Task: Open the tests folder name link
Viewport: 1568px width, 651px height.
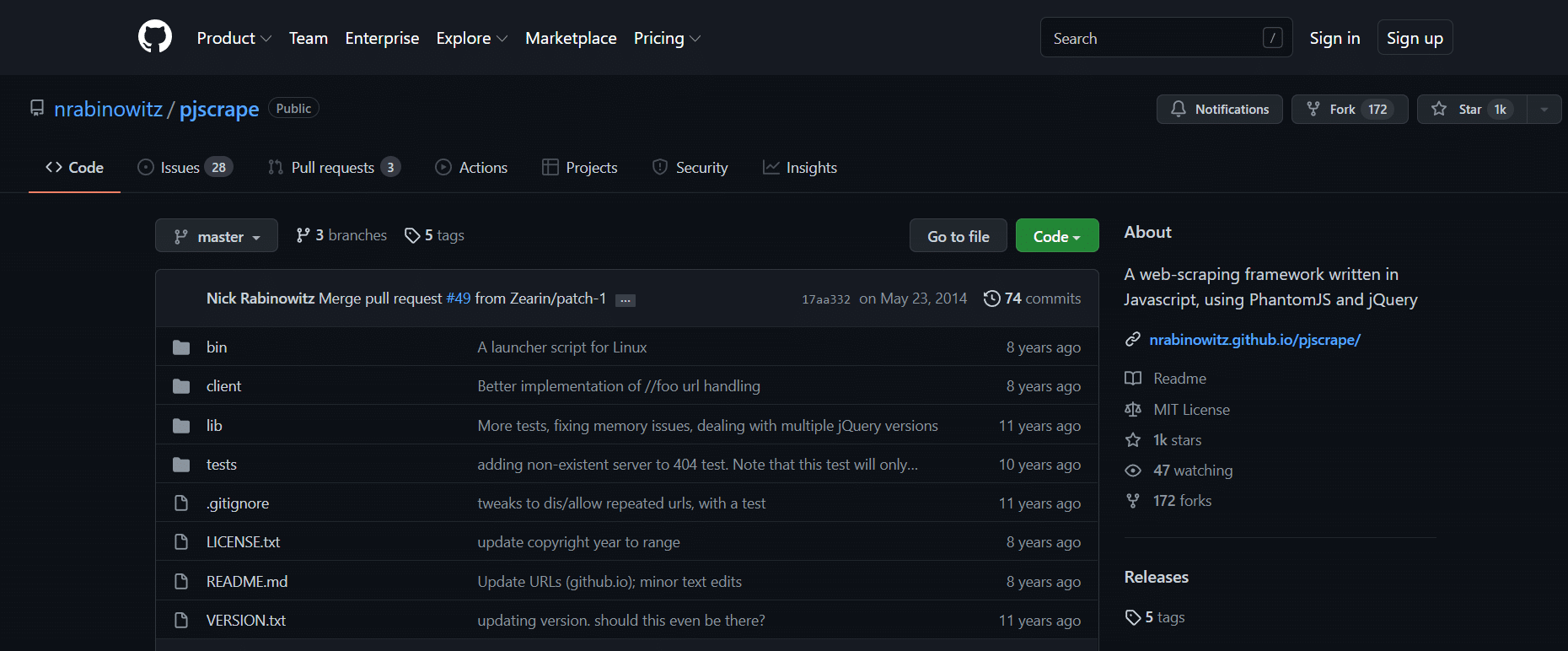Action: tap(222, 465)
